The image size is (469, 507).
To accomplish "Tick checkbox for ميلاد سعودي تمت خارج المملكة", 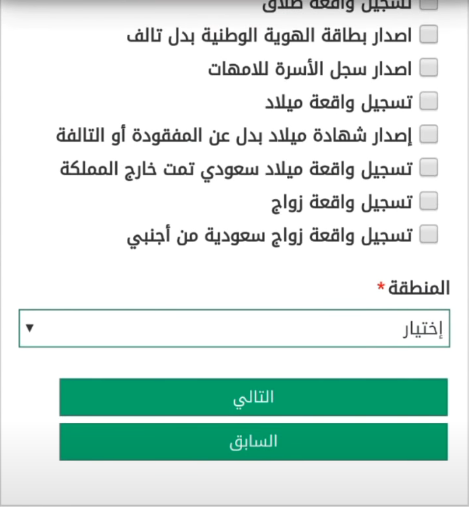I will [429, 168].
